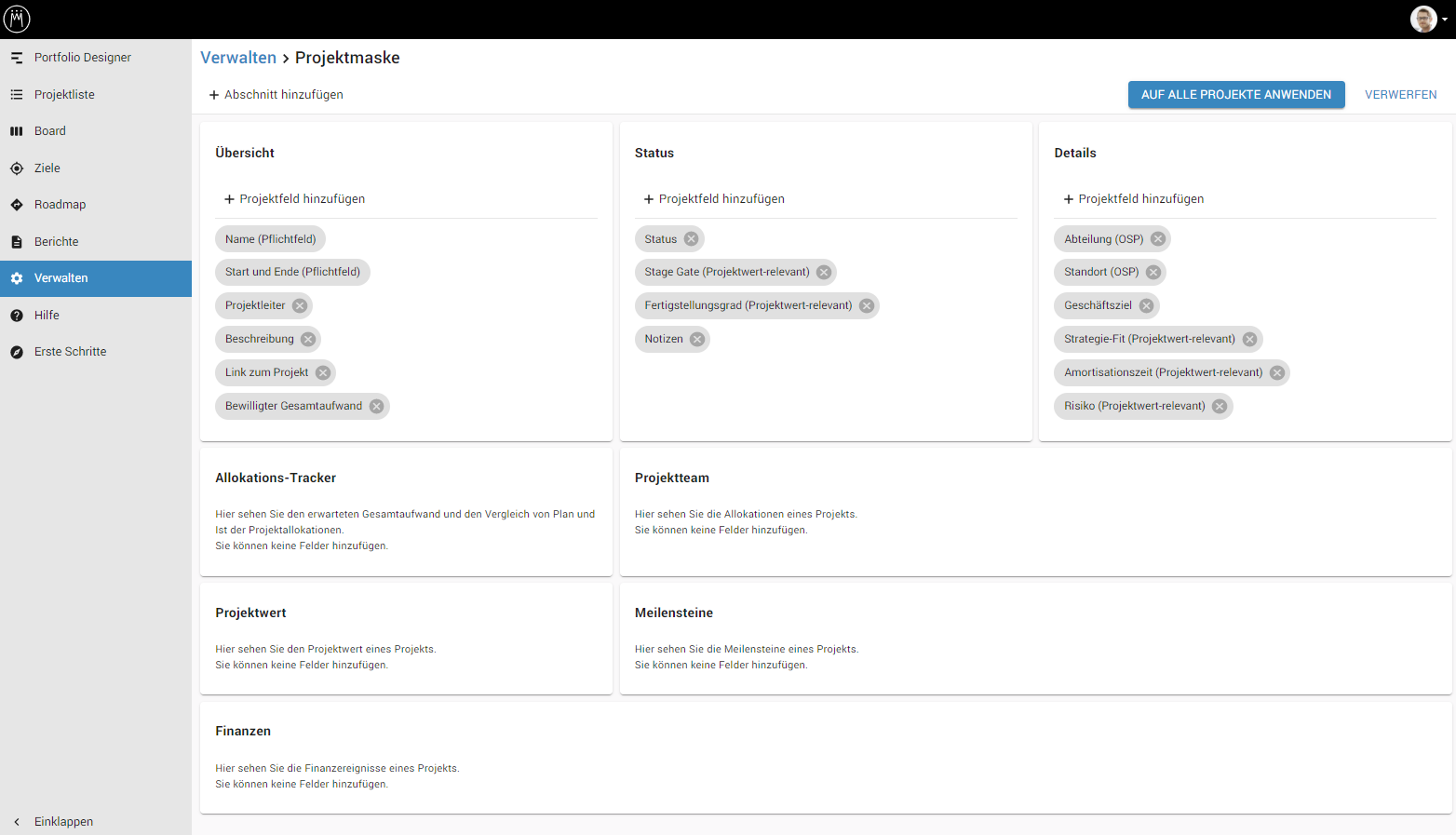The width and height of the screenshot is (1456, 835).
Task: Open the user avatar menu
Action: tap(1428, 19)
